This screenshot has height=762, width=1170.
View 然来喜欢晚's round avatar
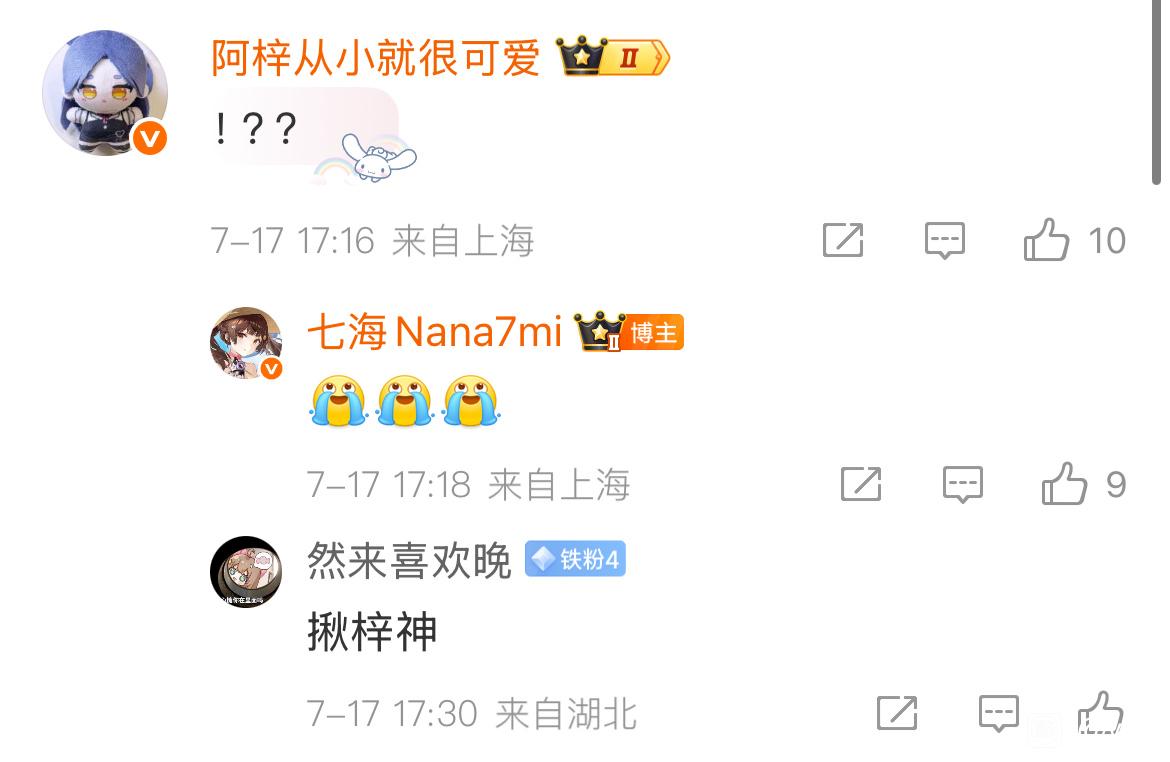[246, 572]
